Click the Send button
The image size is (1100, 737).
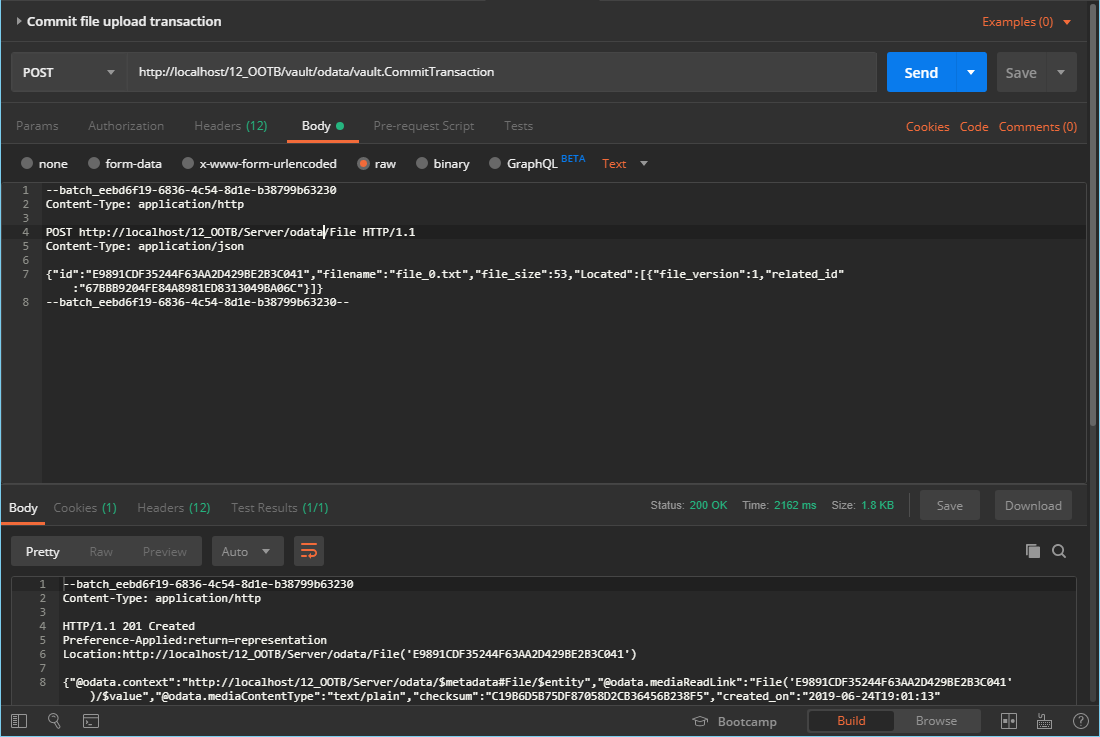point(921,73)
